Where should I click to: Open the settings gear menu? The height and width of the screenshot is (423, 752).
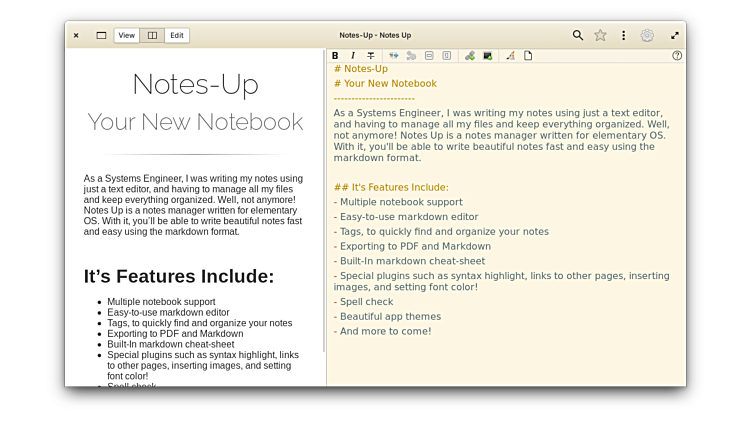tap(647, 35)
